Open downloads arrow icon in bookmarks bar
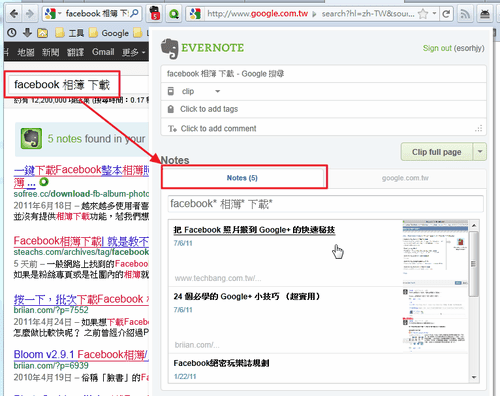Viewport: 500px width, 396px height. point(27,33)
